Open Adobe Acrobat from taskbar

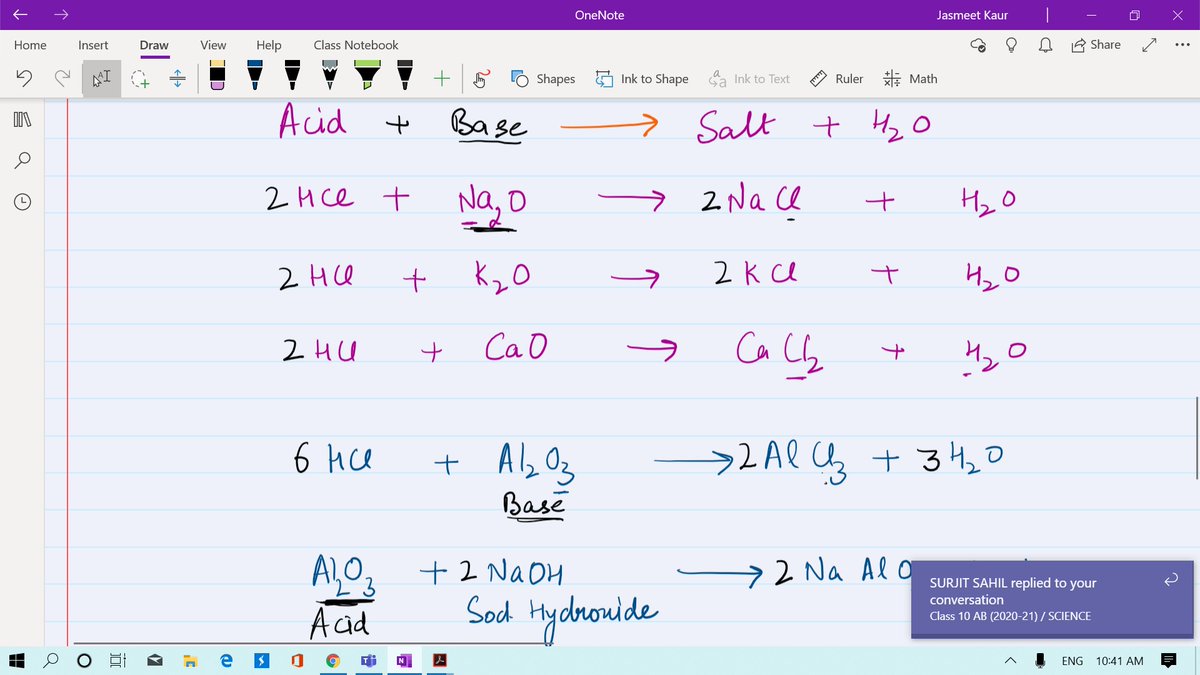point(440,661)
